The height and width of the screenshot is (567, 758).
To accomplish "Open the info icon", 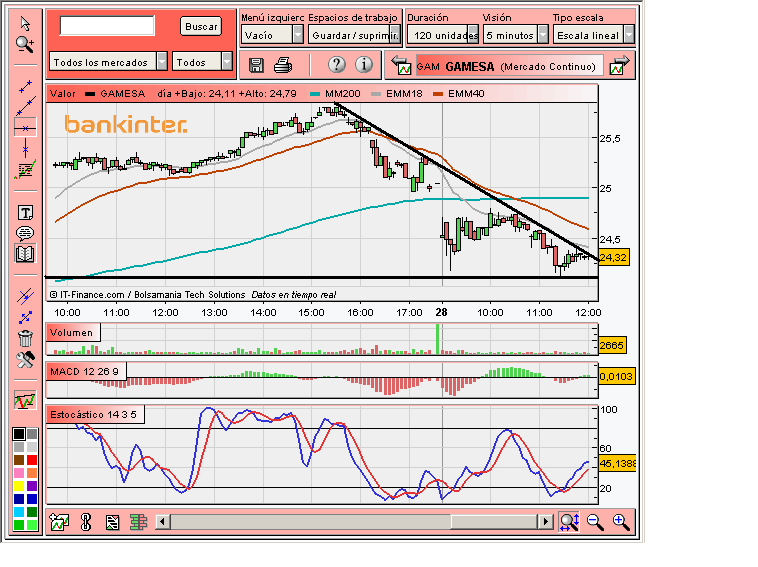I will click(364, 64).
